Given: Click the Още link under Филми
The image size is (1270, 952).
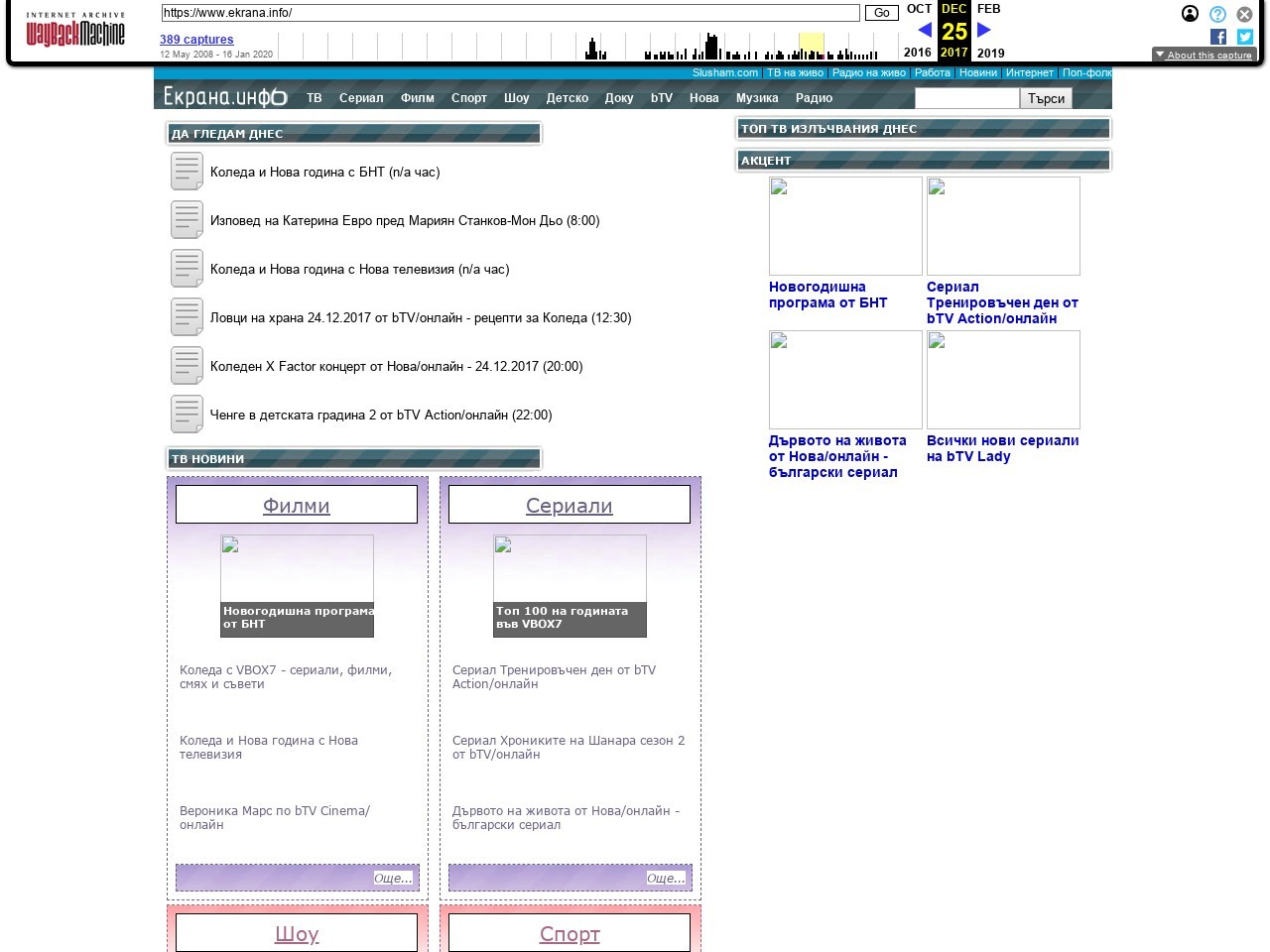Looking at the screenshot, I should coord(393,878).
